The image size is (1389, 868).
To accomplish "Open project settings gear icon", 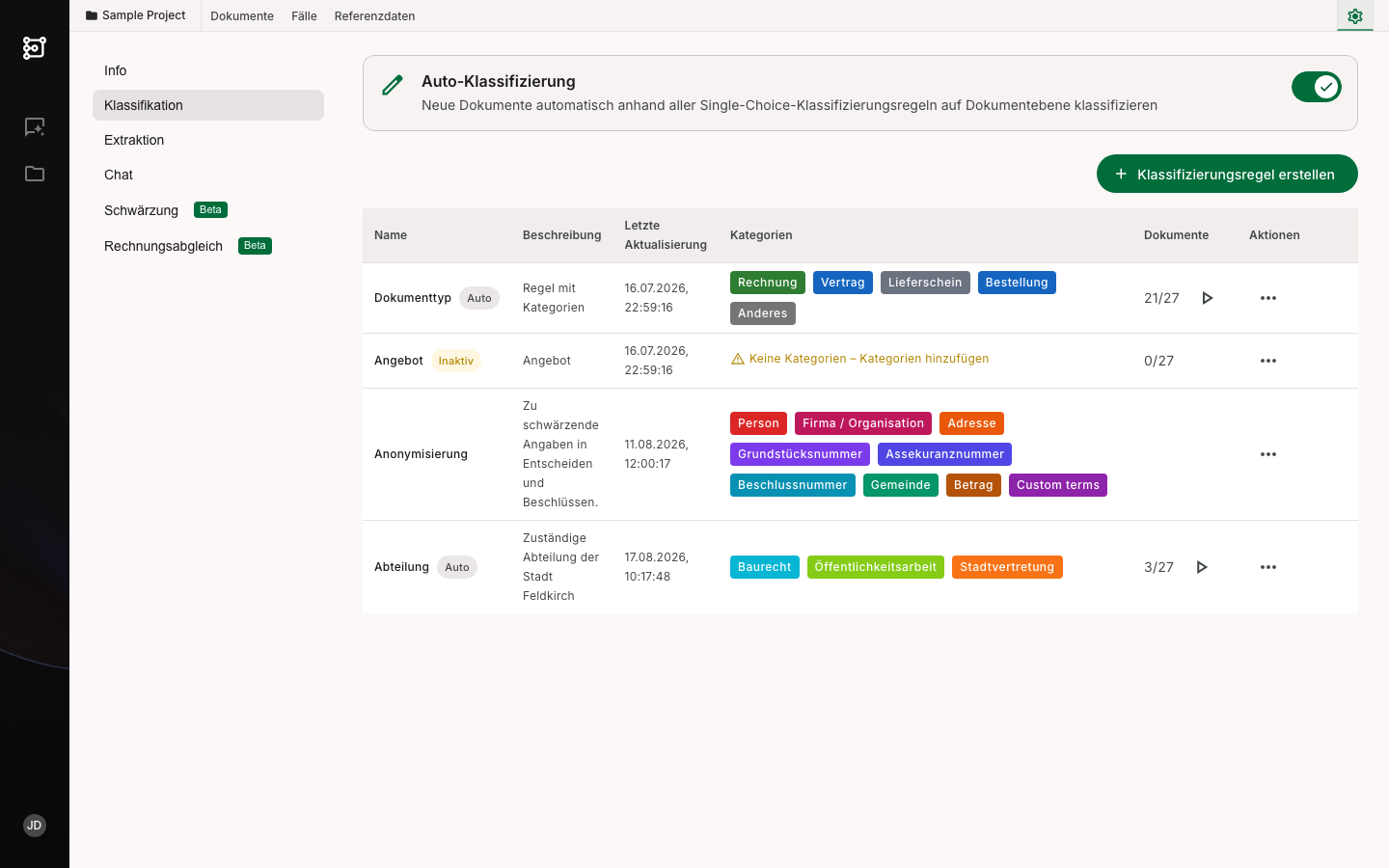I will [x=1355, y=16].
